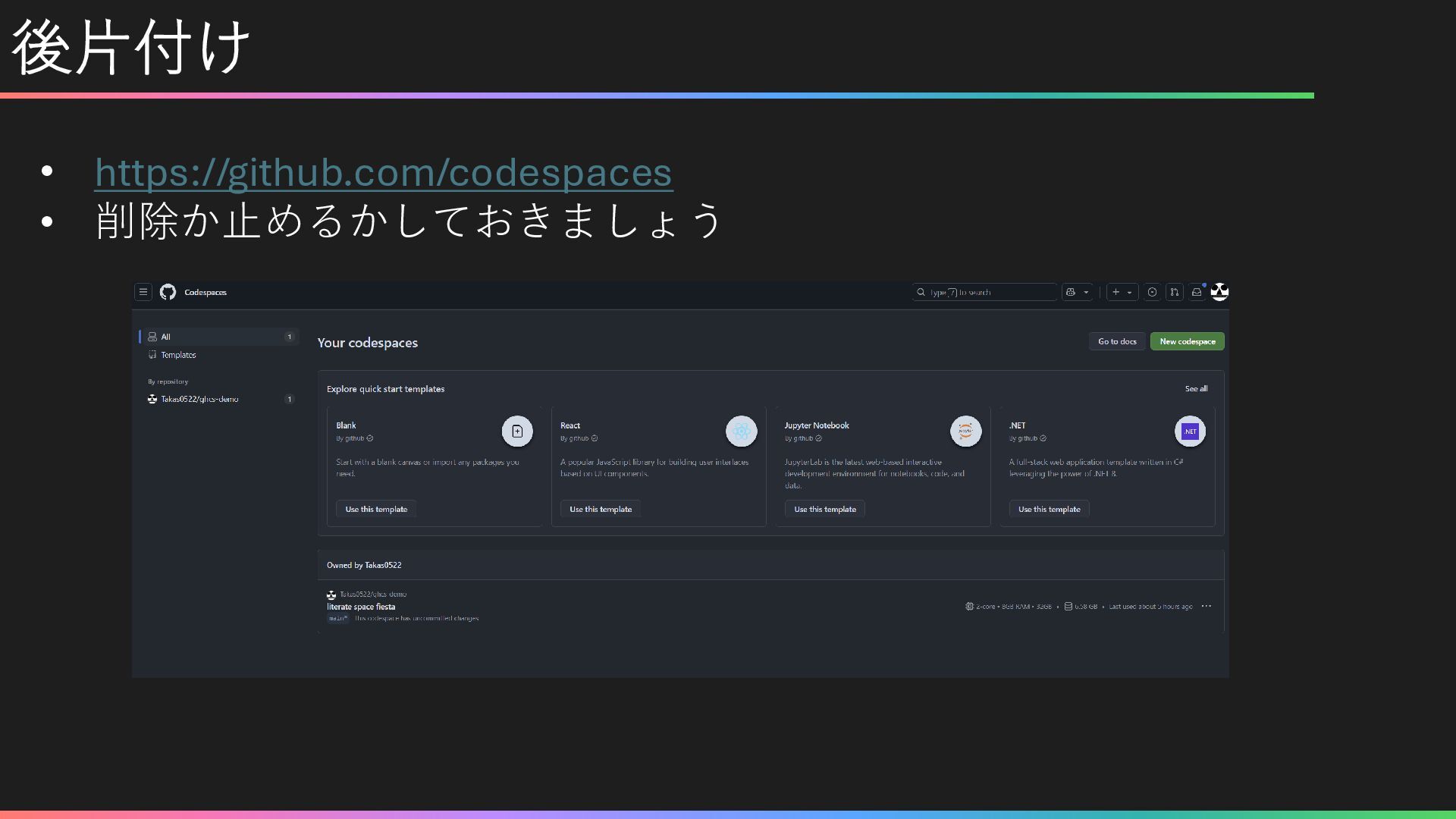Open the literate space fiesta codespace
1456x819 pixels.
361,607
